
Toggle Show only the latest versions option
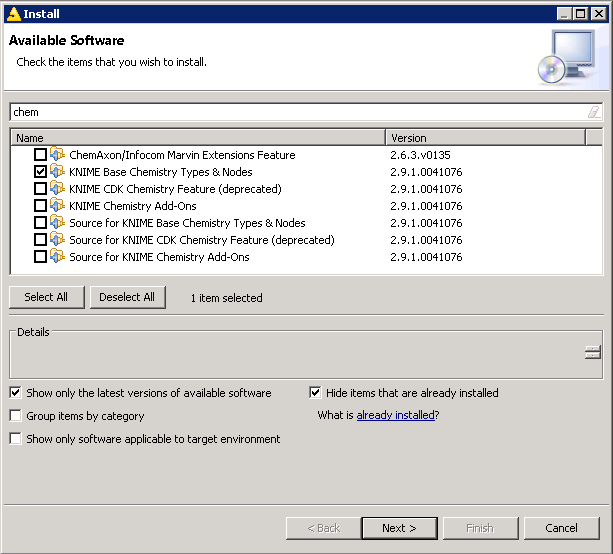[16, 393]
